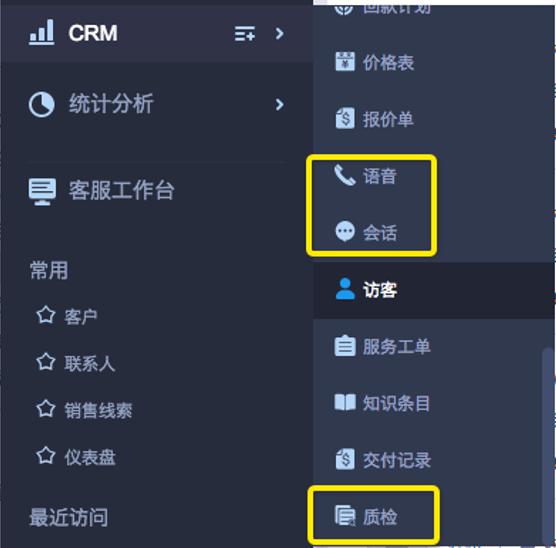
Task: Expand the CRM chevron arrow
Action: click(279, 33)
